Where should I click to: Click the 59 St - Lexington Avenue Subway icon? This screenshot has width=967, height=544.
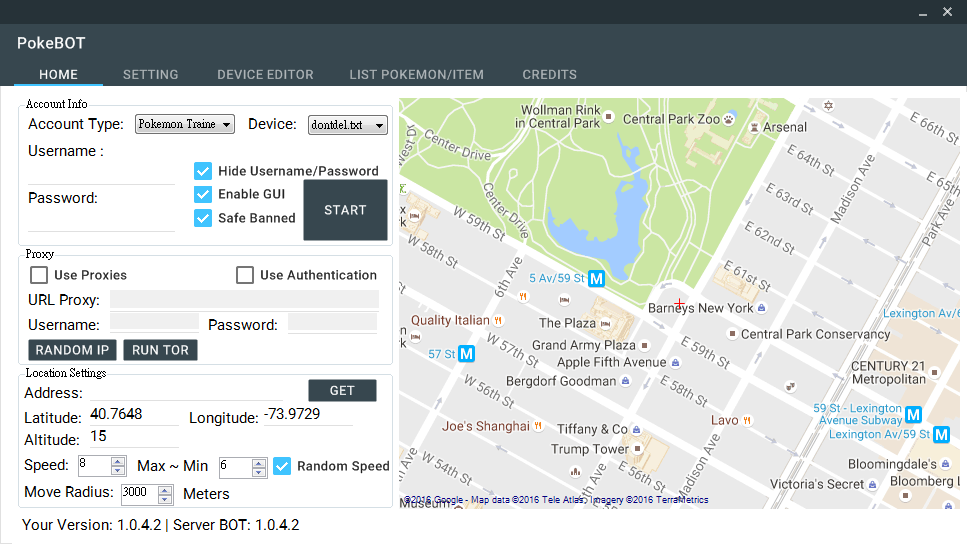(913, 414)
